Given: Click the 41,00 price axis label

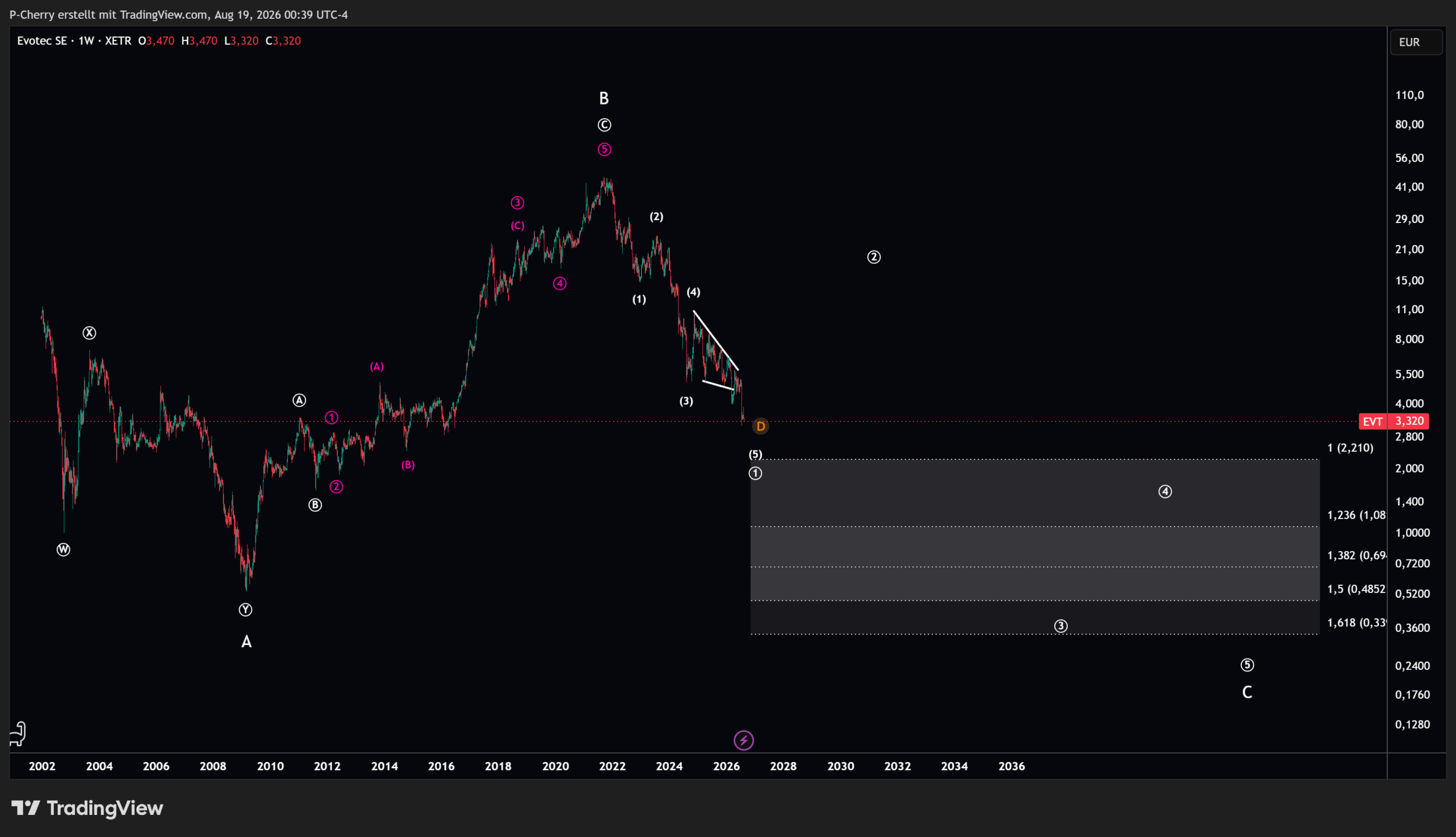Looking at the screenshot, I should point(1409,187).
